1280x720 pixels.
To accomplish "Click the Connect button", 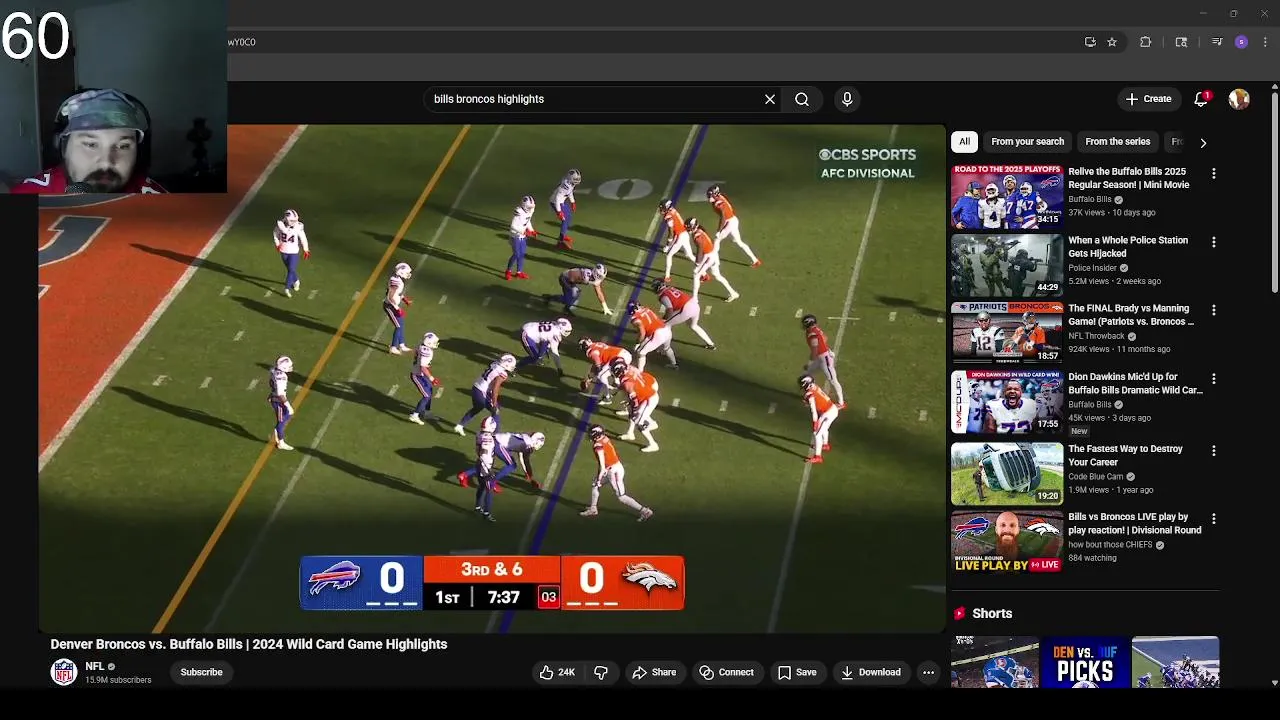I will (x=726, y=672).
